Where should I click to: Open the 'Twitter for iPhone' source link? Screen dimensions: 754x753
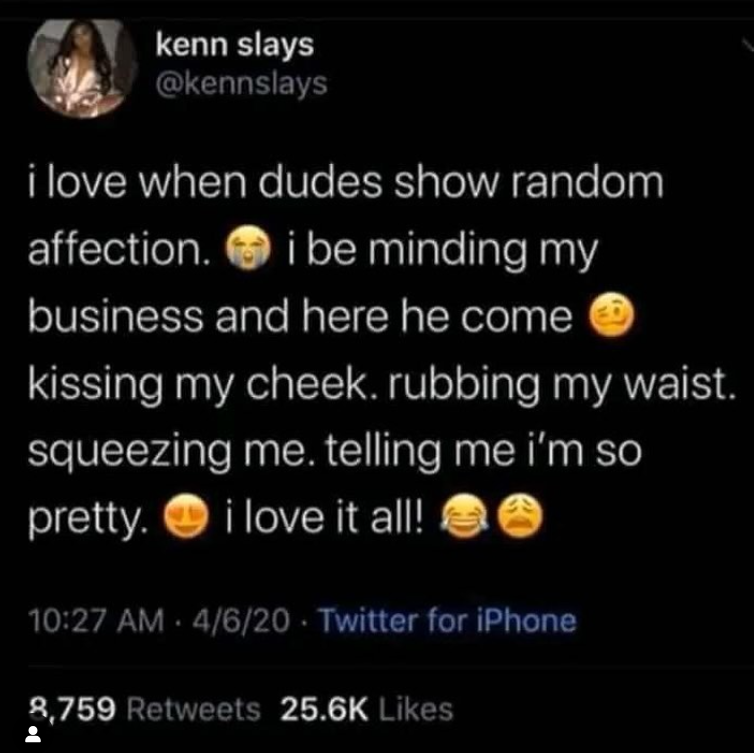pos(448,620)
